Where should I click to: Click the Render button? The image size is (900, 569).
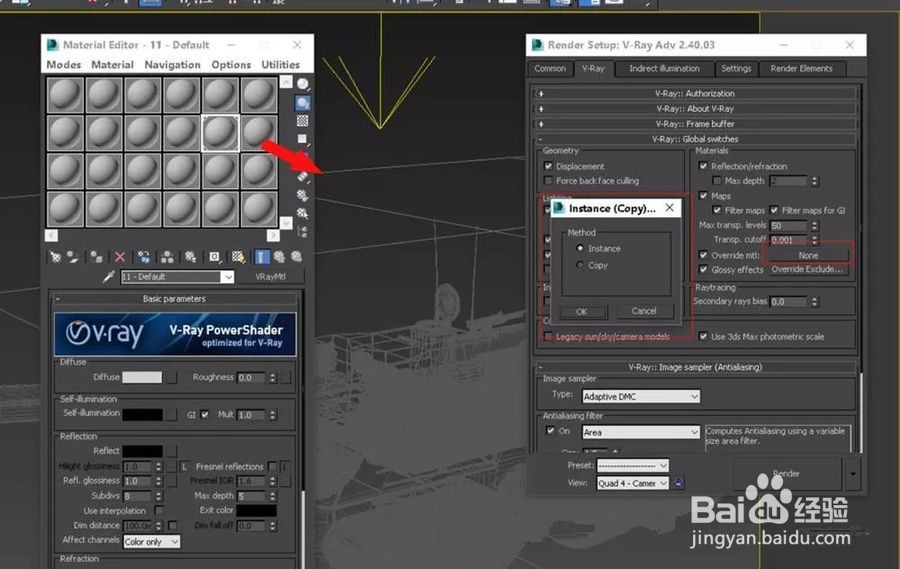click(x=786, y=474)
